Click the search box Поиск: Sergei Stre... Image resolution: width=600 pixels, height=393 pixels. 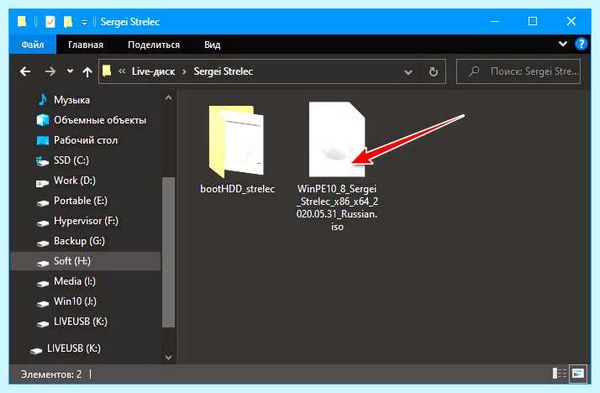click(x=518, y=72)
